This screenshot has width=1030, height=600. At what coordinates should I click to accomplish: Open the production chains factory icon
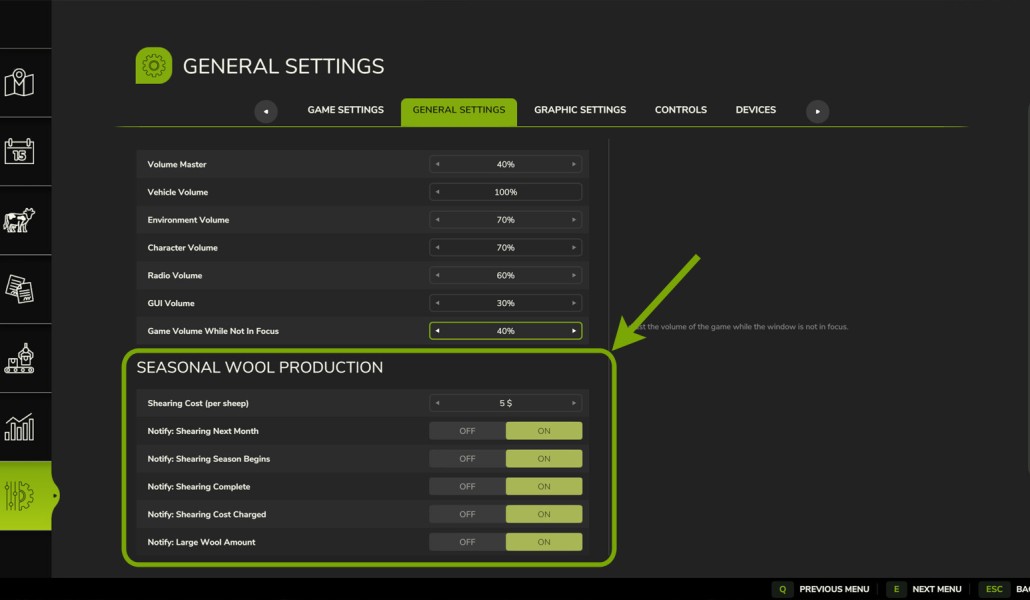[19, 358]
